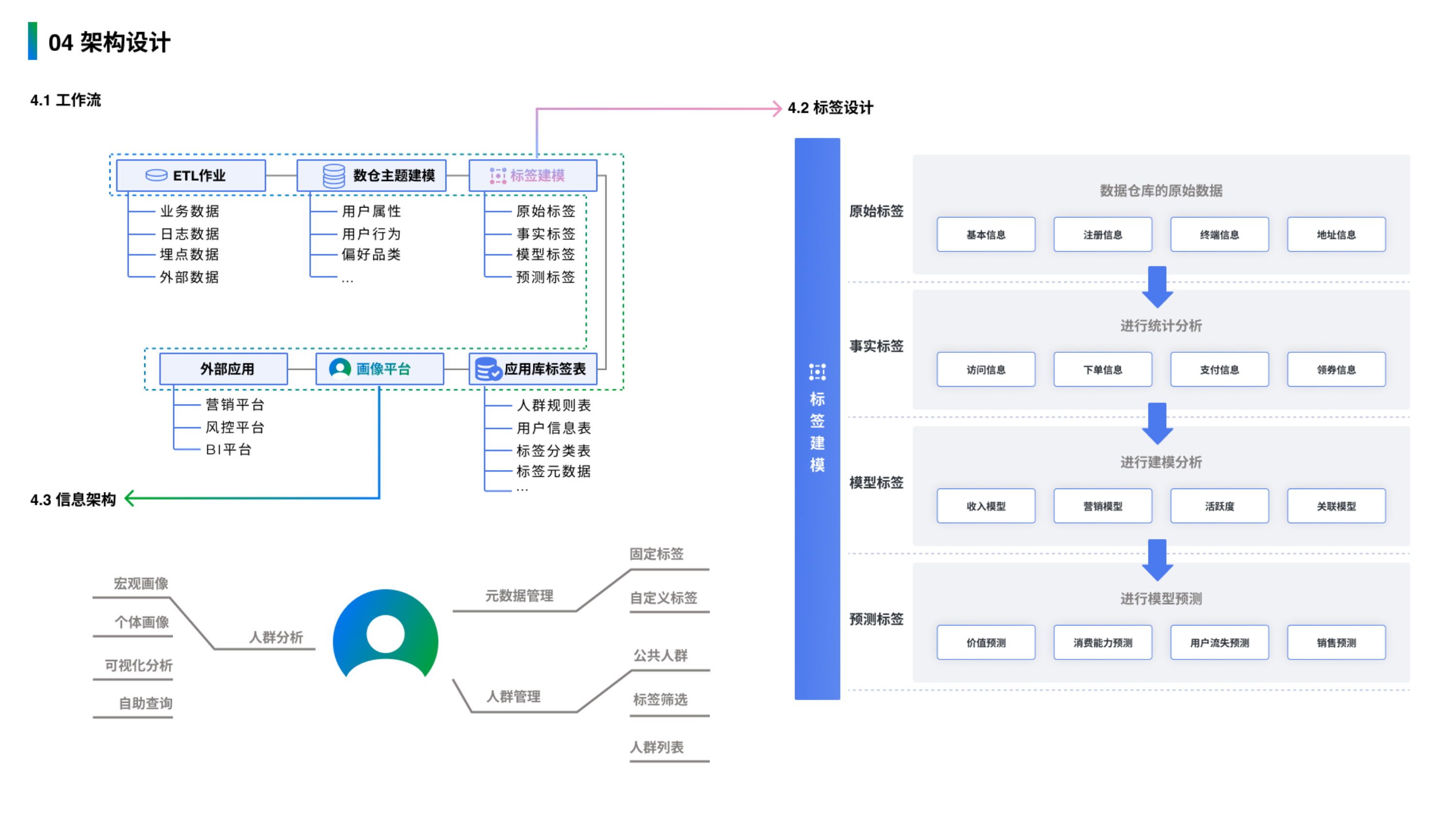
Task: Select the 风控平台 tree item
Action: click(234, 427)
